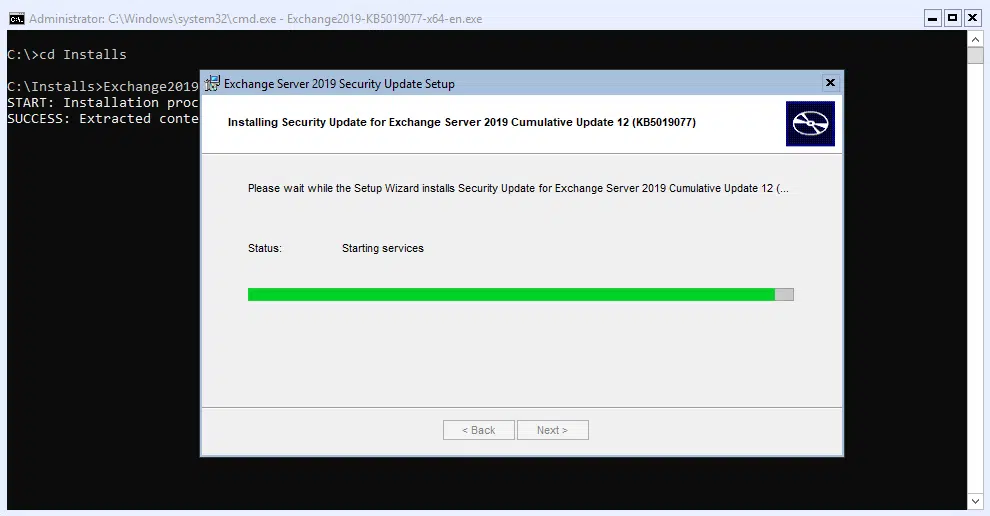Click the 'Please wait while the Setup Wizard' message
The image size is (990, 516).
[x=518, y=188]
